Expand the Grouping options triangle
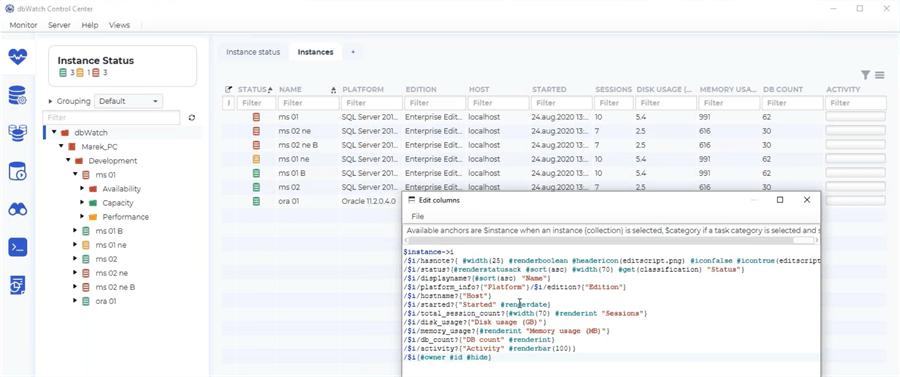The height and width of the screenshot is (377, 900). click(x=51, y=101)
